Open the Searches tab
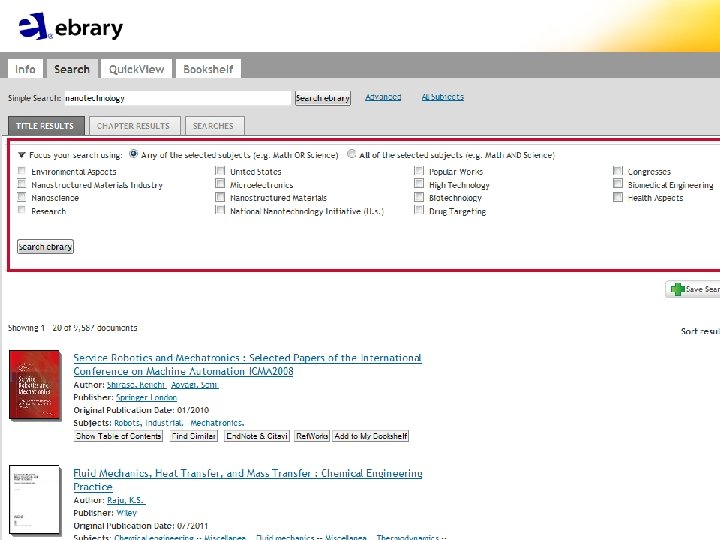 click(214, 126)
